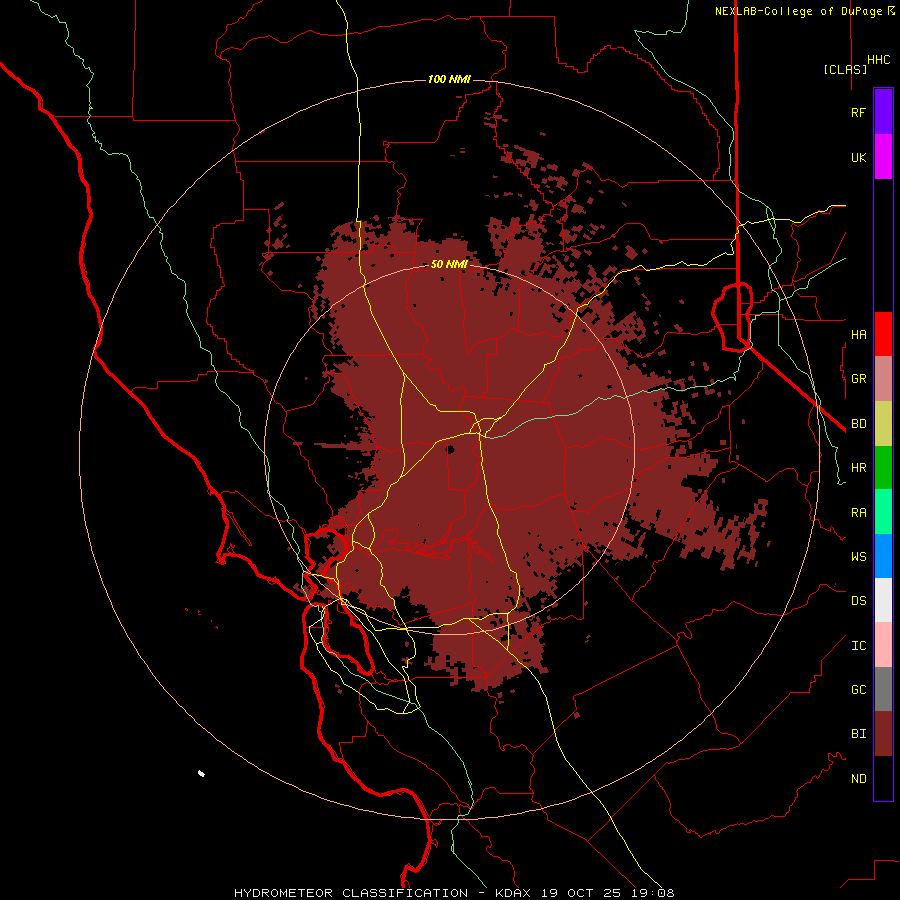This screenshot has width=900, height=900.
Task: Click the GR pink legend swatch
Action: [883, 379]
